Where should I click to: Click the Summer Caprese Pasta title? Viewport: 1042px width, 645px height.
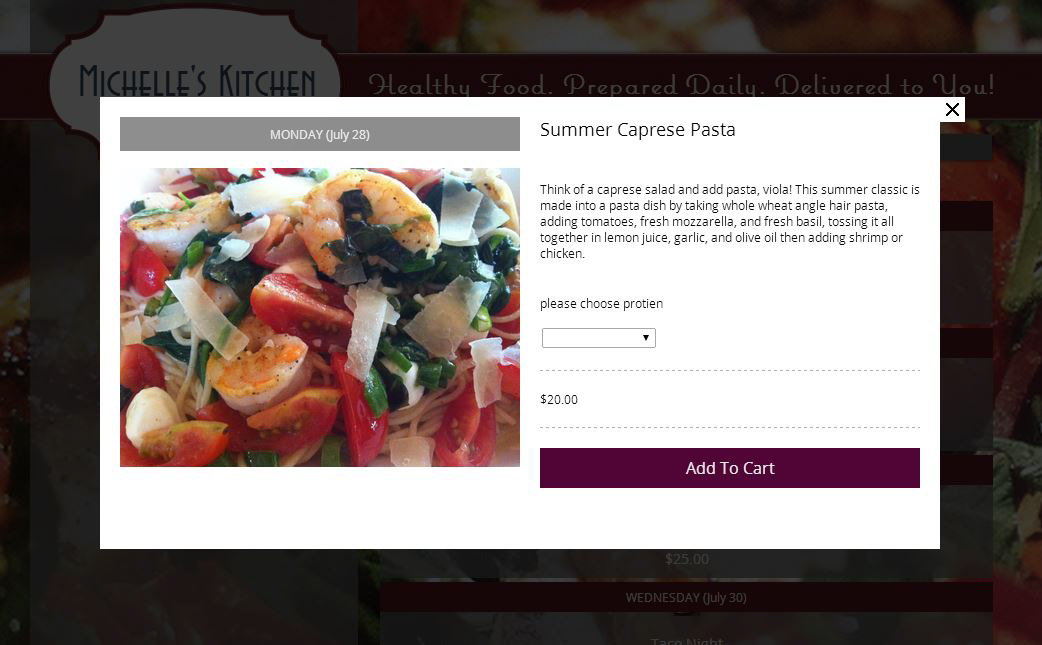(x=637, y=130)
